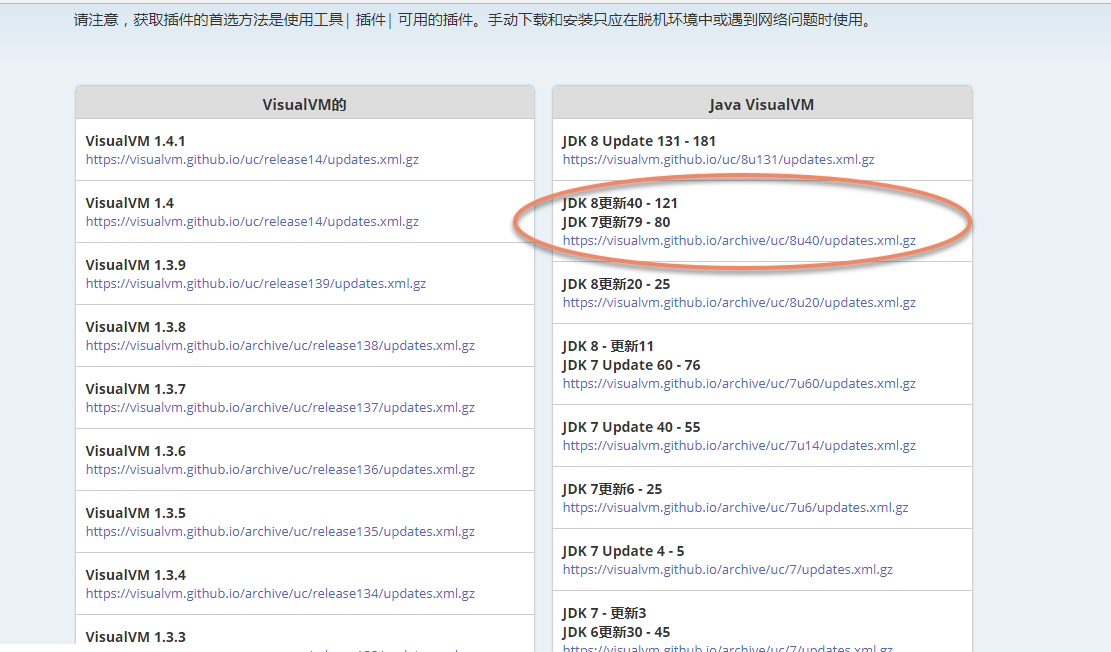Click the "Java VisualVM" column header

coord(762,104)
